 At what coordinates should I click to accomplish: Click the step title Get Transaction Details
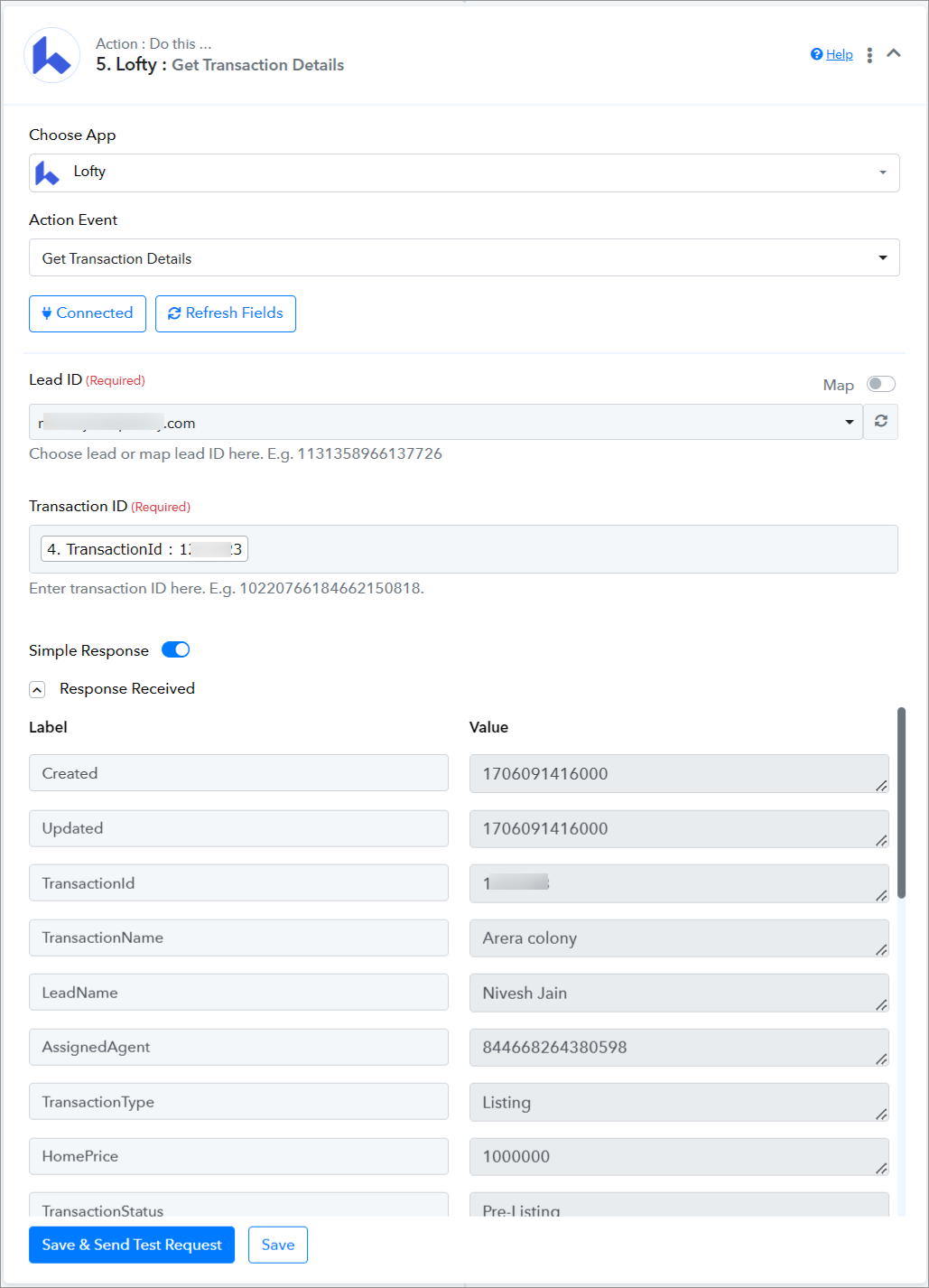coord(258,65)
